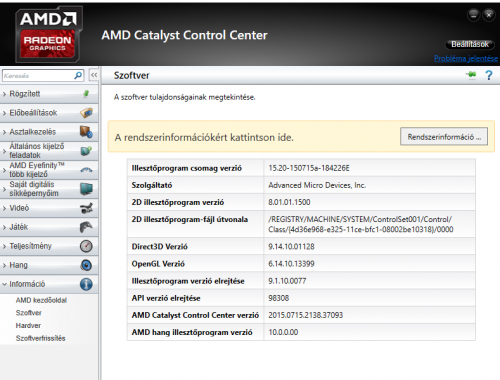Click the Teljesítmény gauge icon
The width and height of the screenshot is (500, 380).
(86, 246)
